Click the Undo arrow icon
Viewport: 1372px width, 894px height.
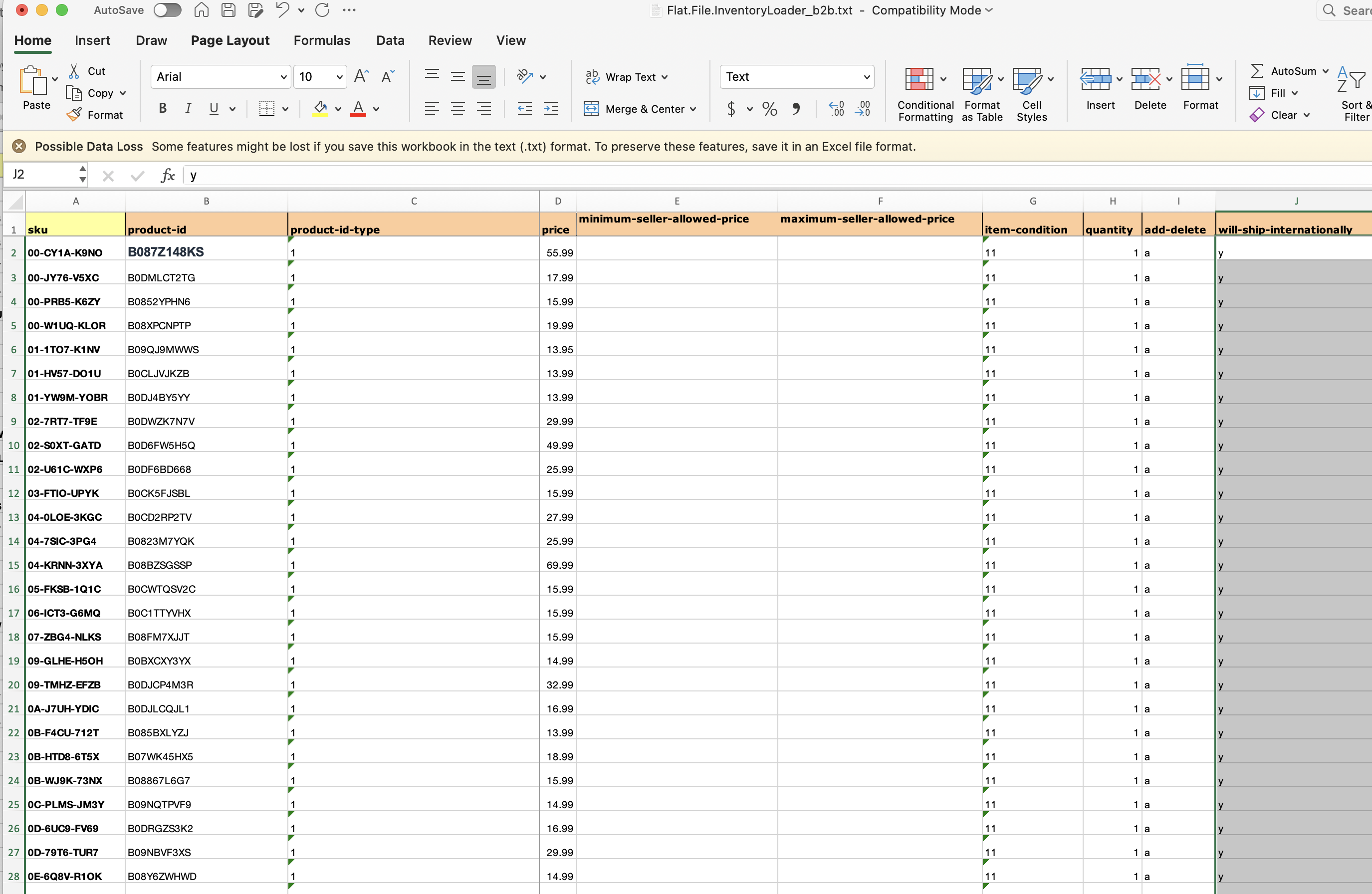pyautogui.click(x=282, y=10)
